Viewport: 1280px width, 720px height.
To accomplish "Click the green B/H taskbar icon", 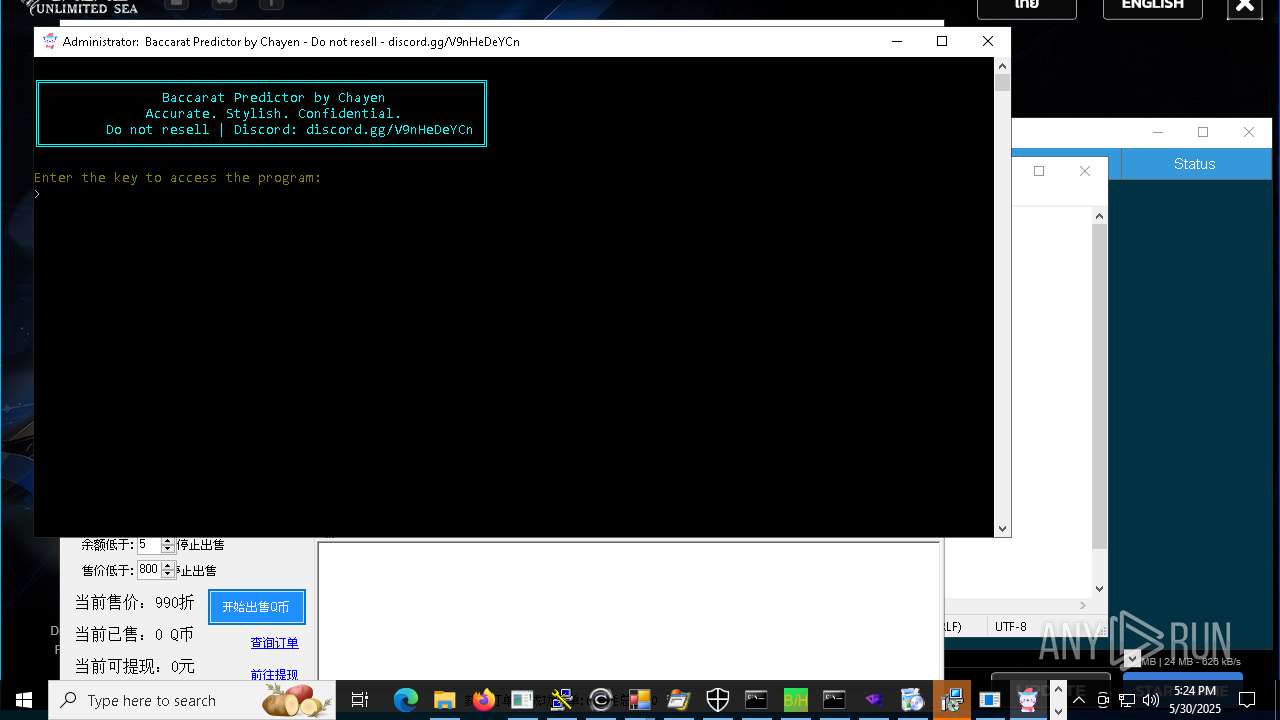I will tap(796, 700).
